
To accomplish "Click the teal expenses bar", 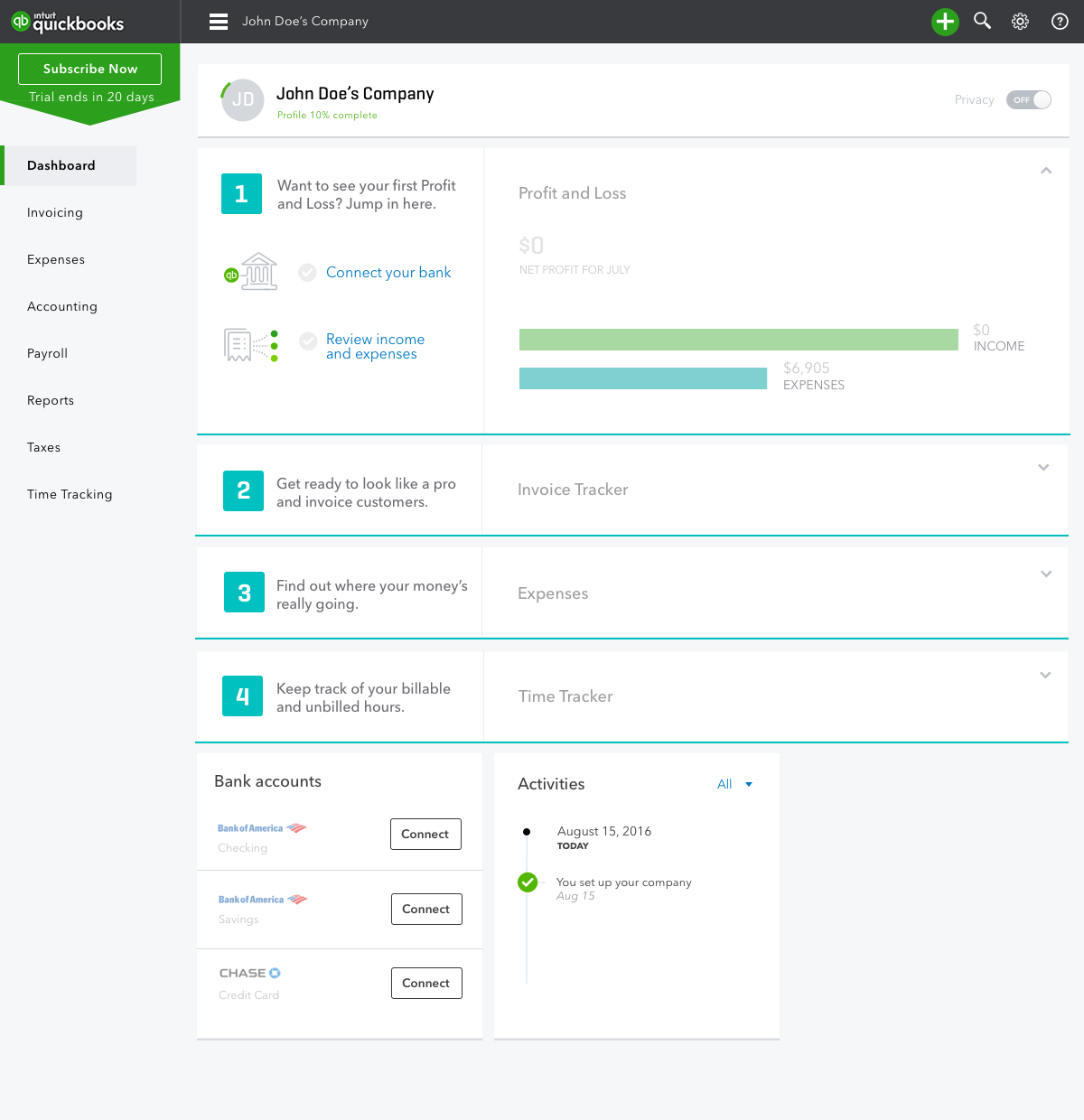I will (x=643, y=378).
